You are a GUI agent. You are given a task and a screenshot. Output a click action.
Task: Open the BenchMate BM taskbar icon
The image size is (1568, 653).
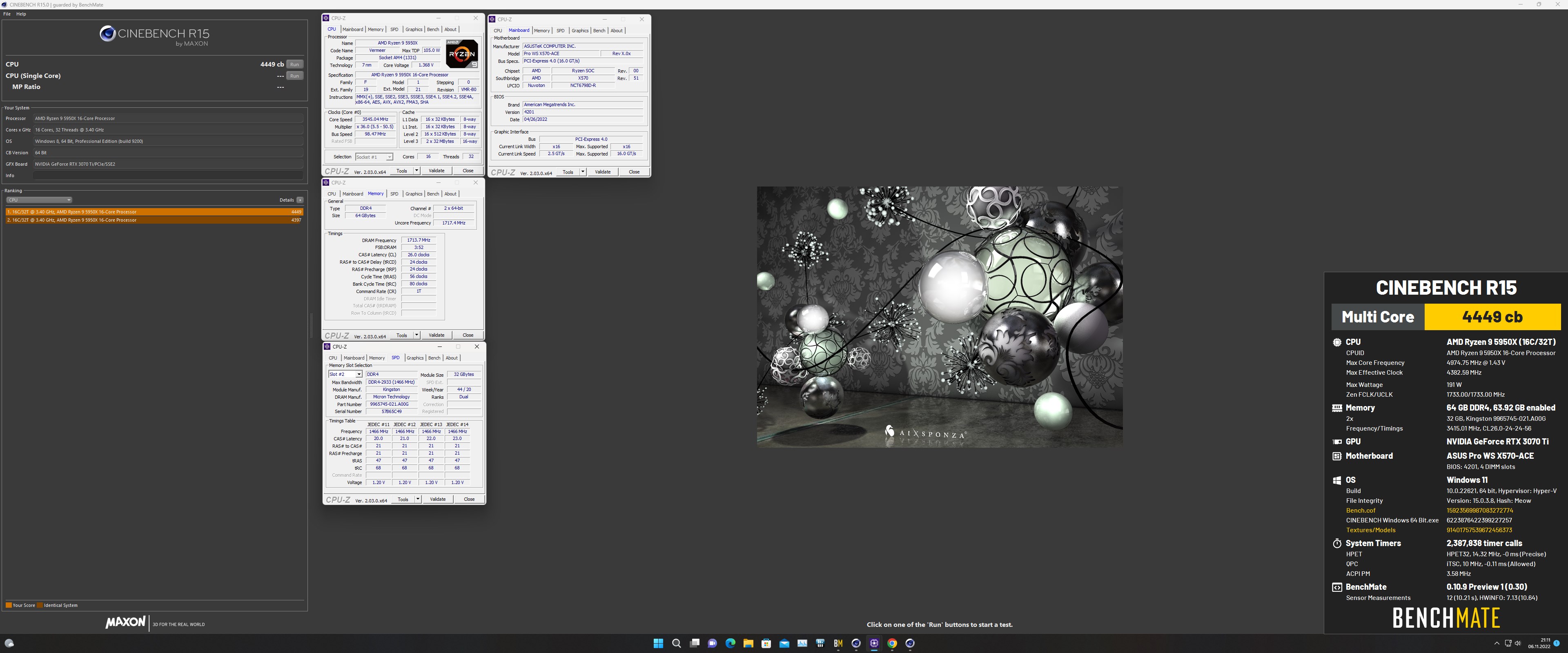coord(838,643)
